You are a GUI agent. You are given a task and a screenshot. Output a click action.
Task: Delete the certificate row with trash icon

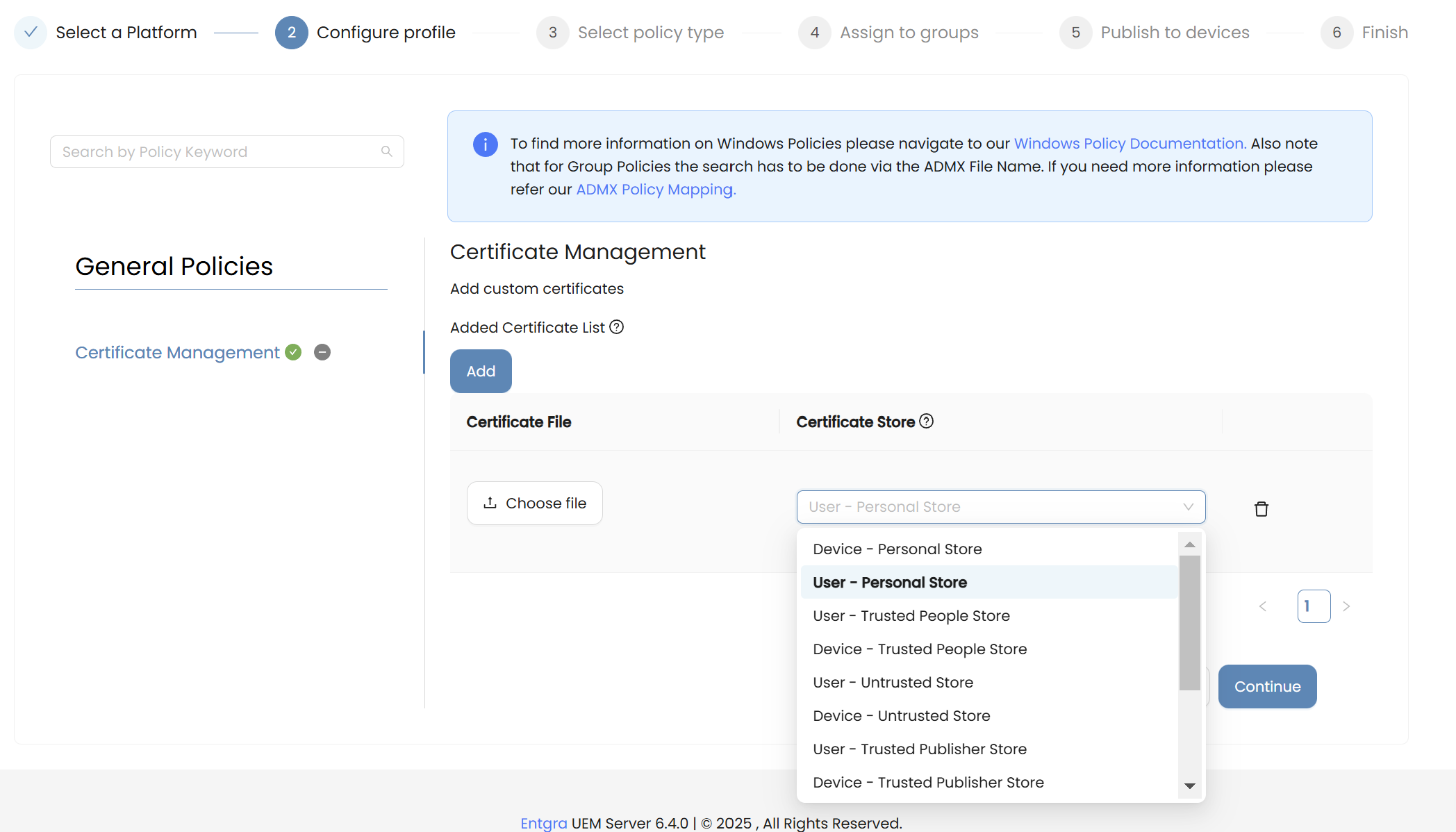click(x=1261, y=509)
